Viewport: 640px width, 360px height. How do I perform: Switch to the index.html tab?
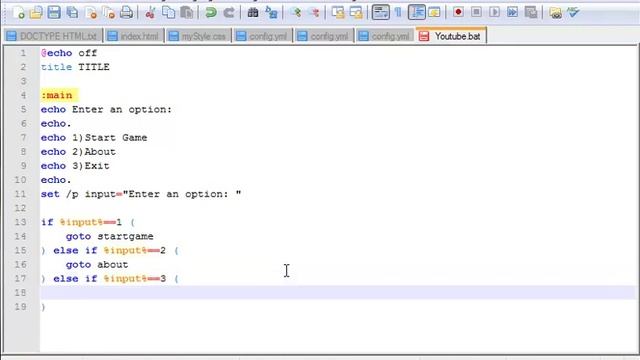point(133,36)
